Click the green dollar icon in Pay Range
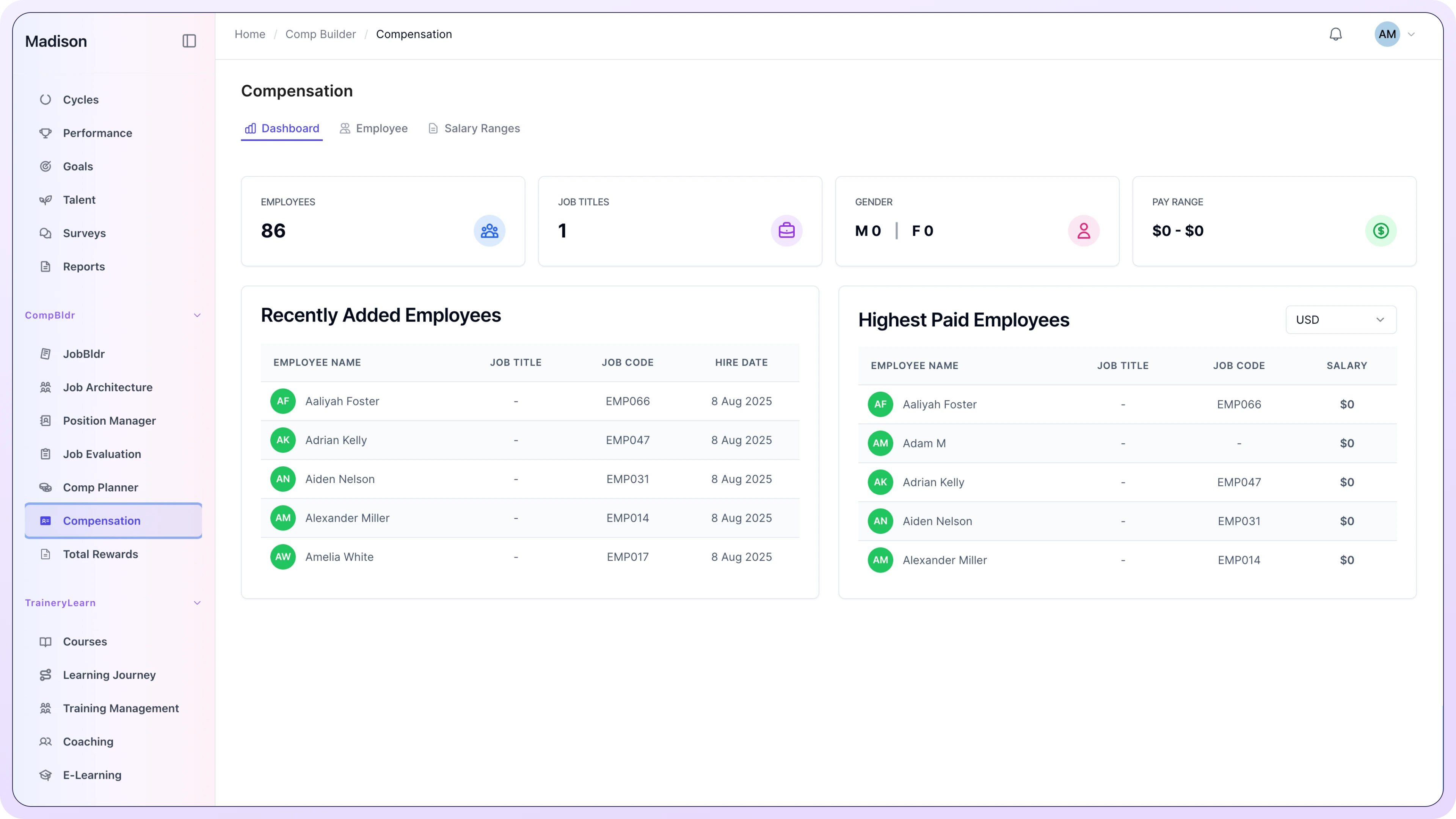Screen dimensions: 1456x819 (x=1380, y=231)
